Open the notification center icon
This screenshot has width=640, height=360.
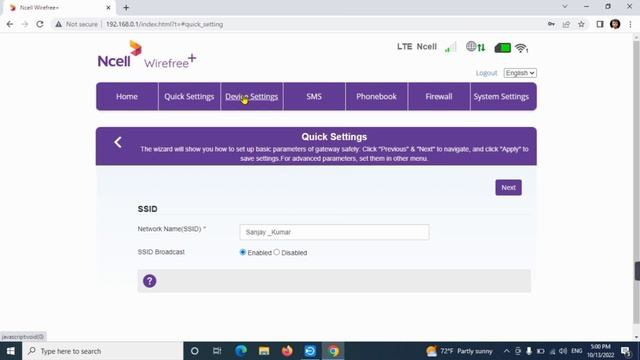[x=626, y=351]
